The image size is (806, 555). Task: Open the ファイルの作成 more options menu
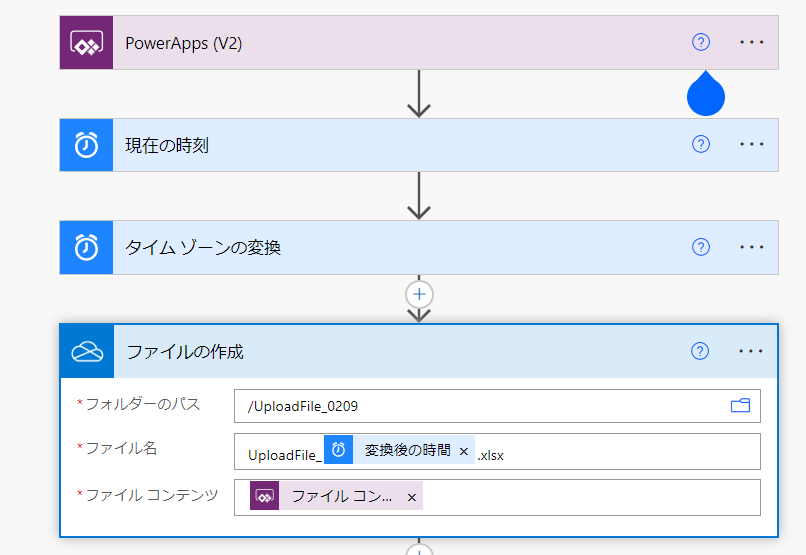[x=751, y=351]
